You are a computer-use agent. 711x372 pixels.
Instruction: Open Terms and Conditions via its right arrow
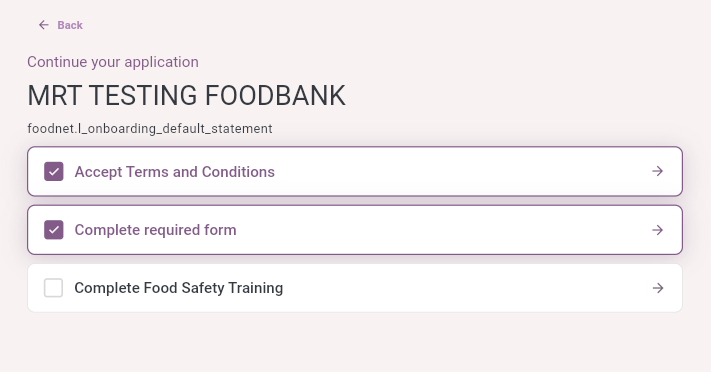[657, 171]
